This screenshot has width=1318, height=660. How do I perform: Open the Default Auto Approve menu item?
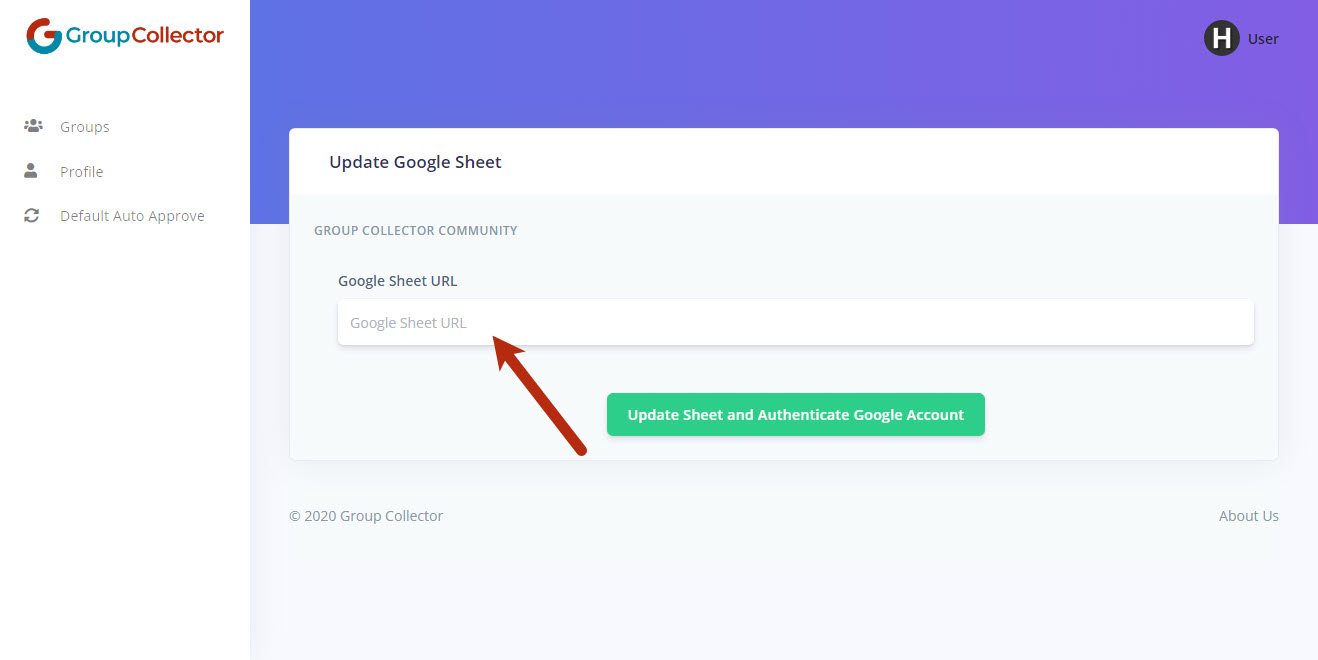132,216
